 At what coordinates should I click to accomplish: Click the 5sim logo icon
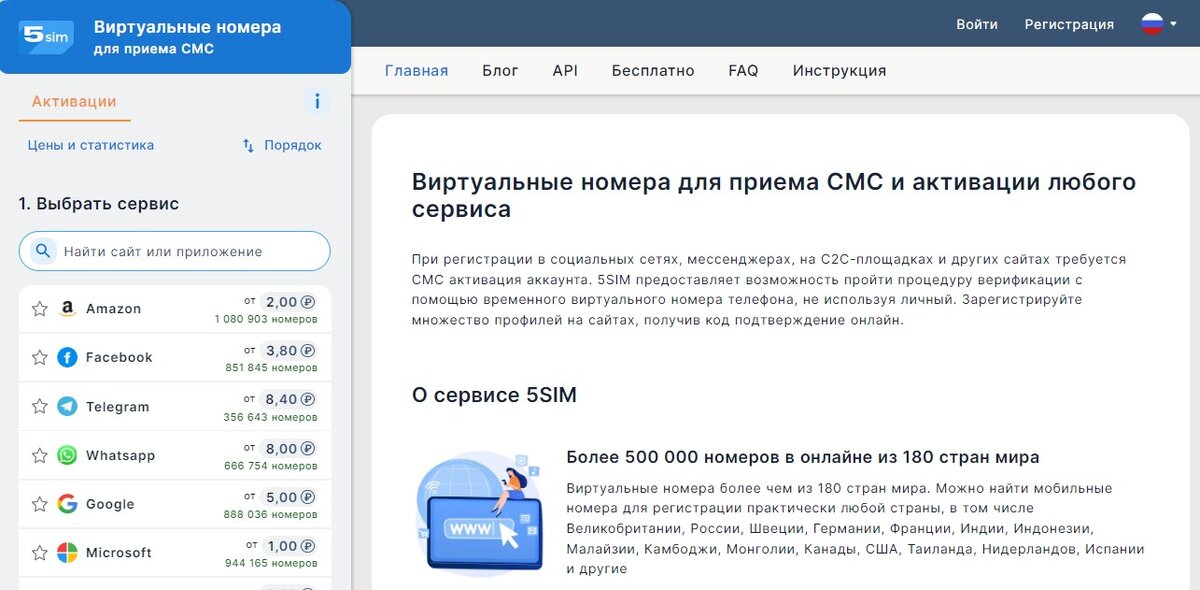click(x=46, y=36)
